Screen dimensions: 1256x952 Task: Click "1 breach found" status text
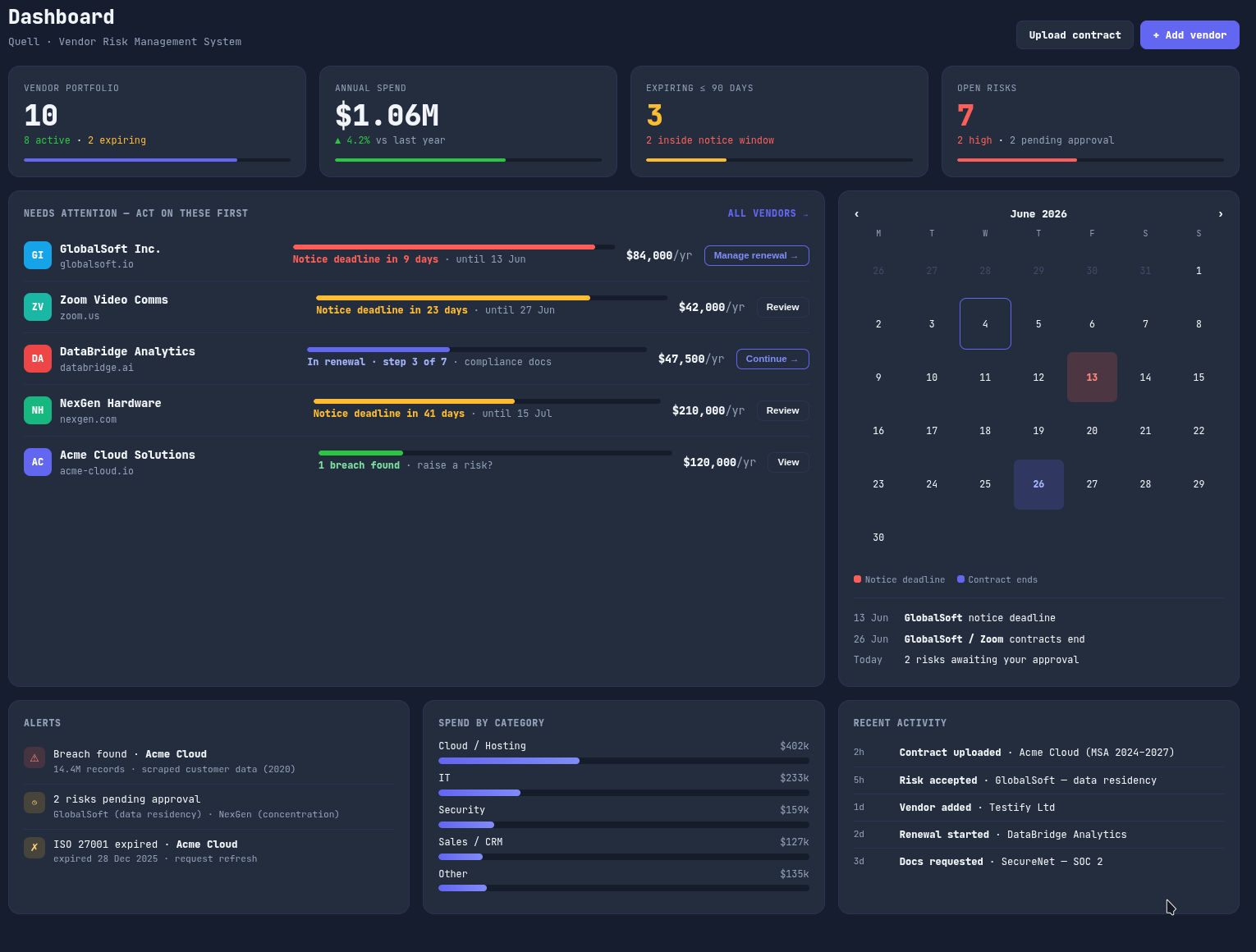point(359,465)
